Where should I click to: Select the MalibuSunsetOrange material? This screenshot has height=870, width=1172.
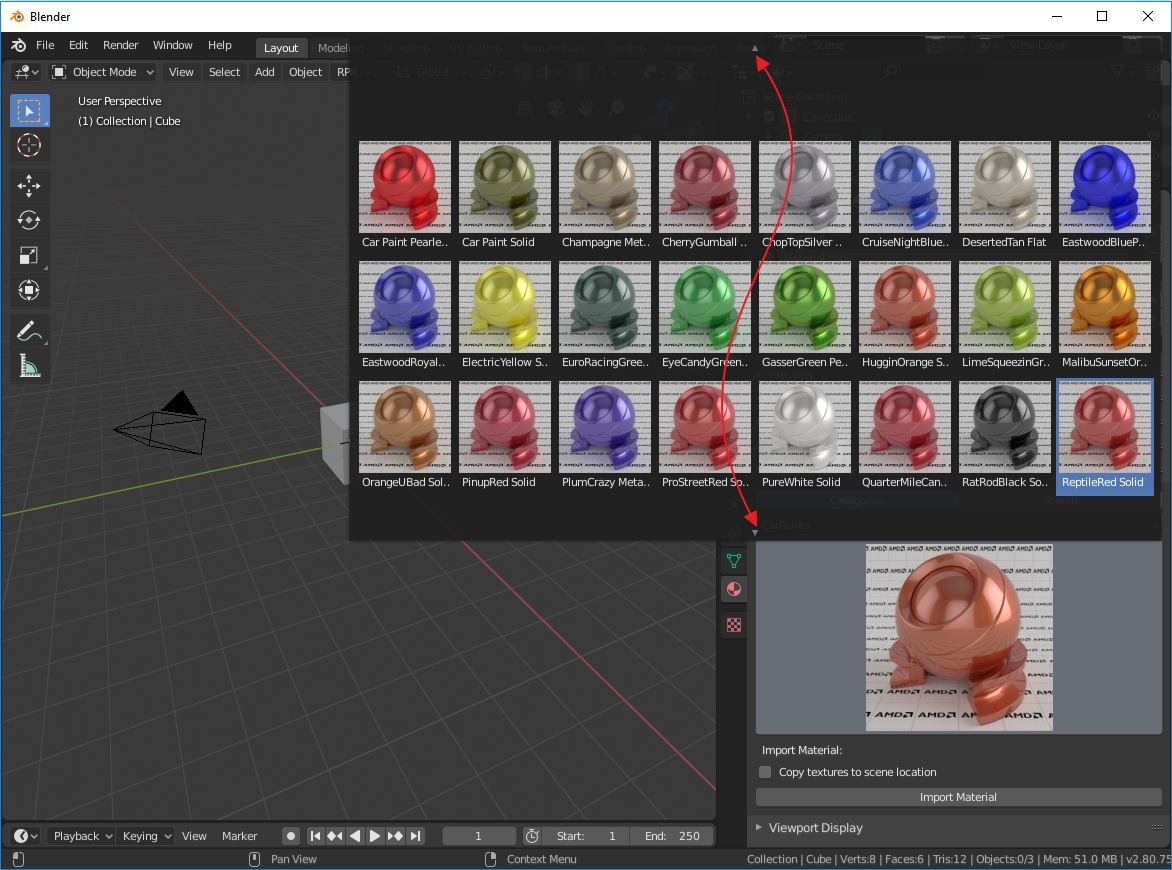(1105, 315)
